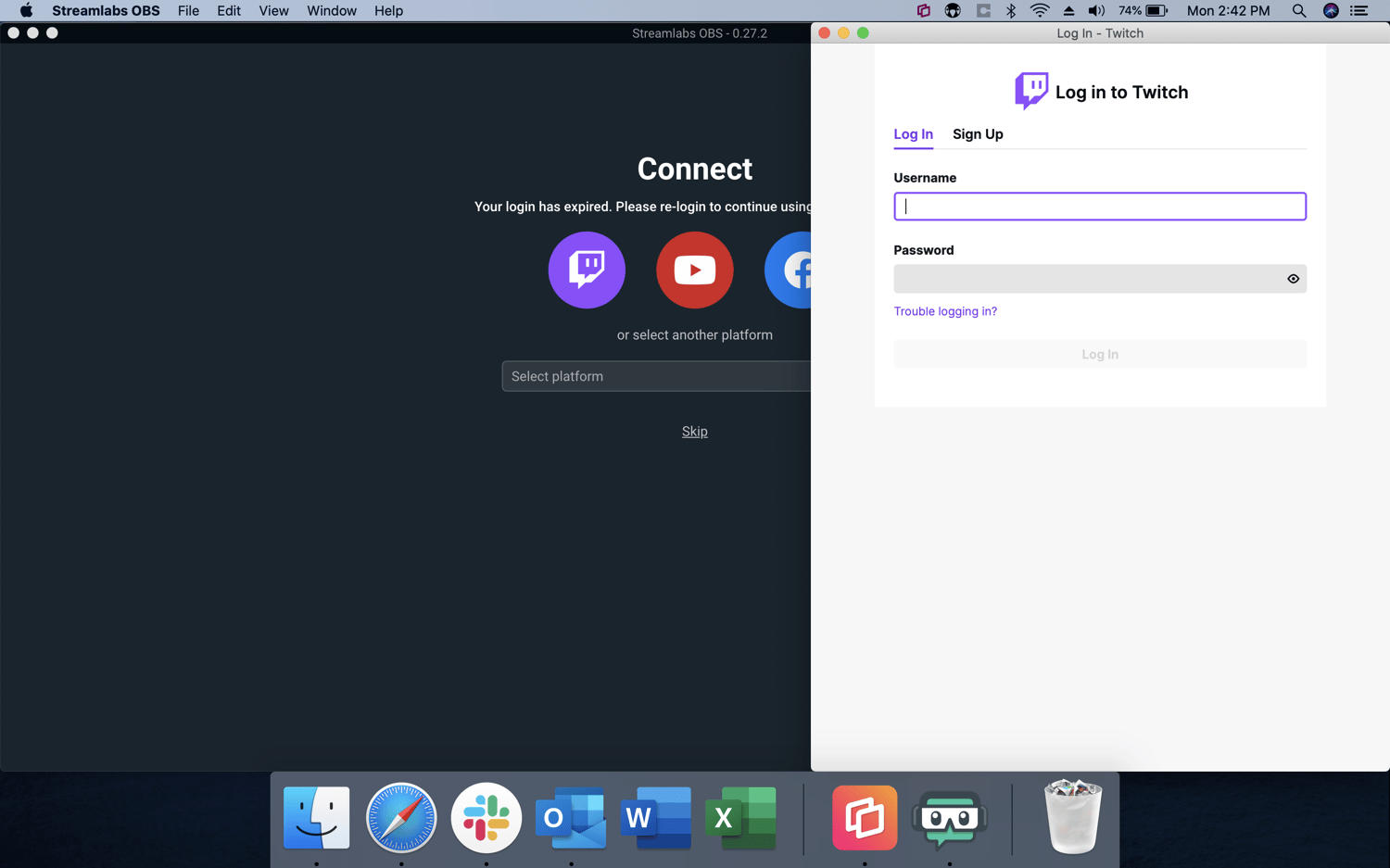Click the Wi-Fi icon in the menu bar
The width and height of the screenshot is (1390, 868).
(x=1040, y=10)
